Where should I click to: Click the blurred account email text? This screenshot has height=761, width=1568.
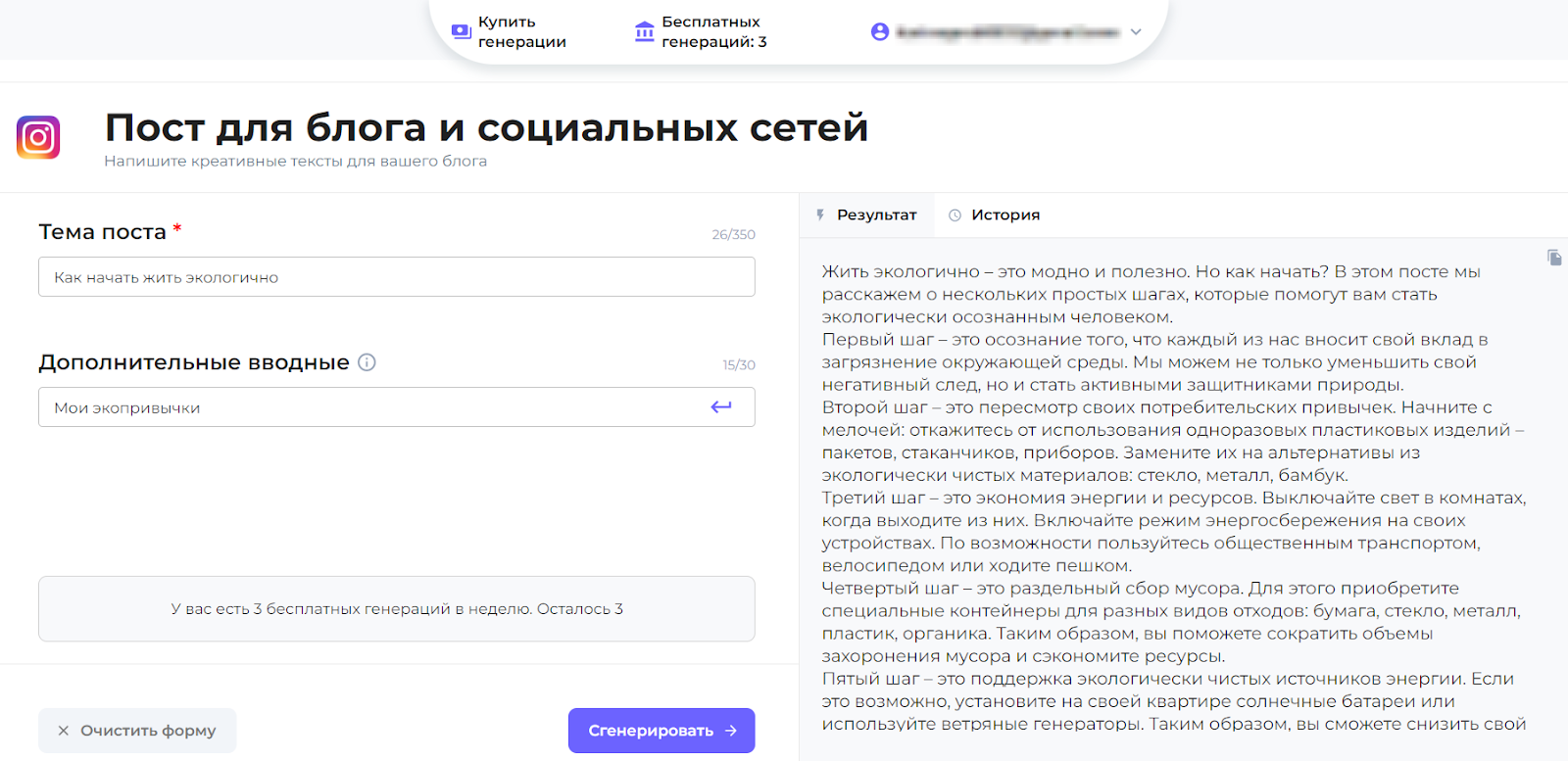[x=1007, y=32]
